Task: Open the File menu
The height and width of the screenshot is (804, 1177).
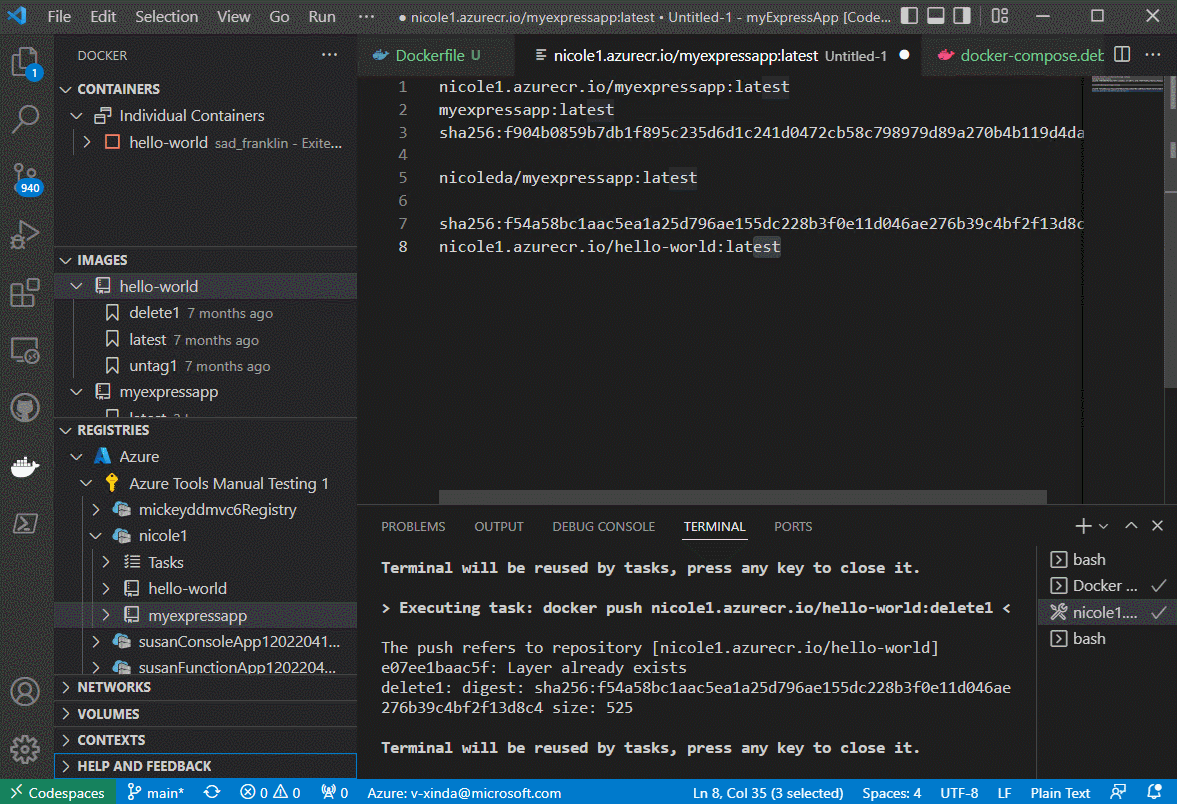Action: coord(59,17)
